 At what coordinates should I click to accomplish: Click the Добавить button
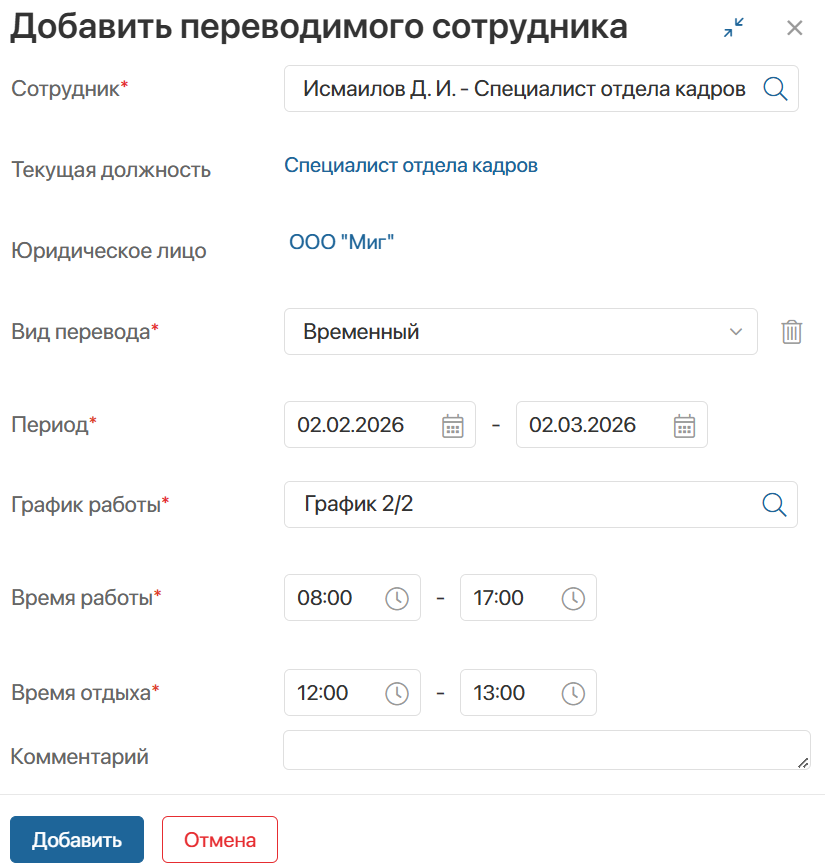(77, 839)
